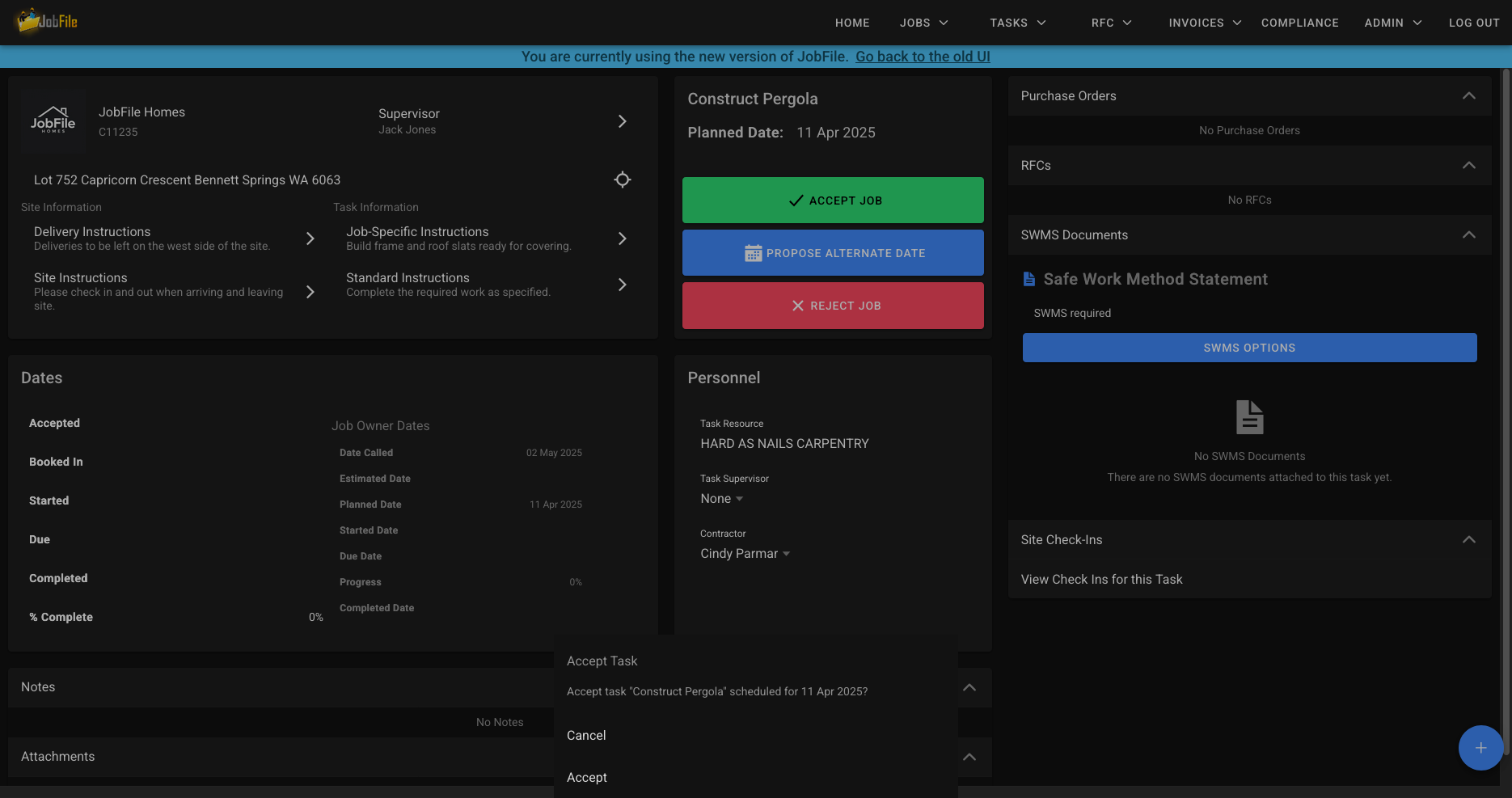This screenshot has height=798, width=1512.
Task: Open the Contractor dropdown showing Cindy Parmar
Action: [745, 554]
